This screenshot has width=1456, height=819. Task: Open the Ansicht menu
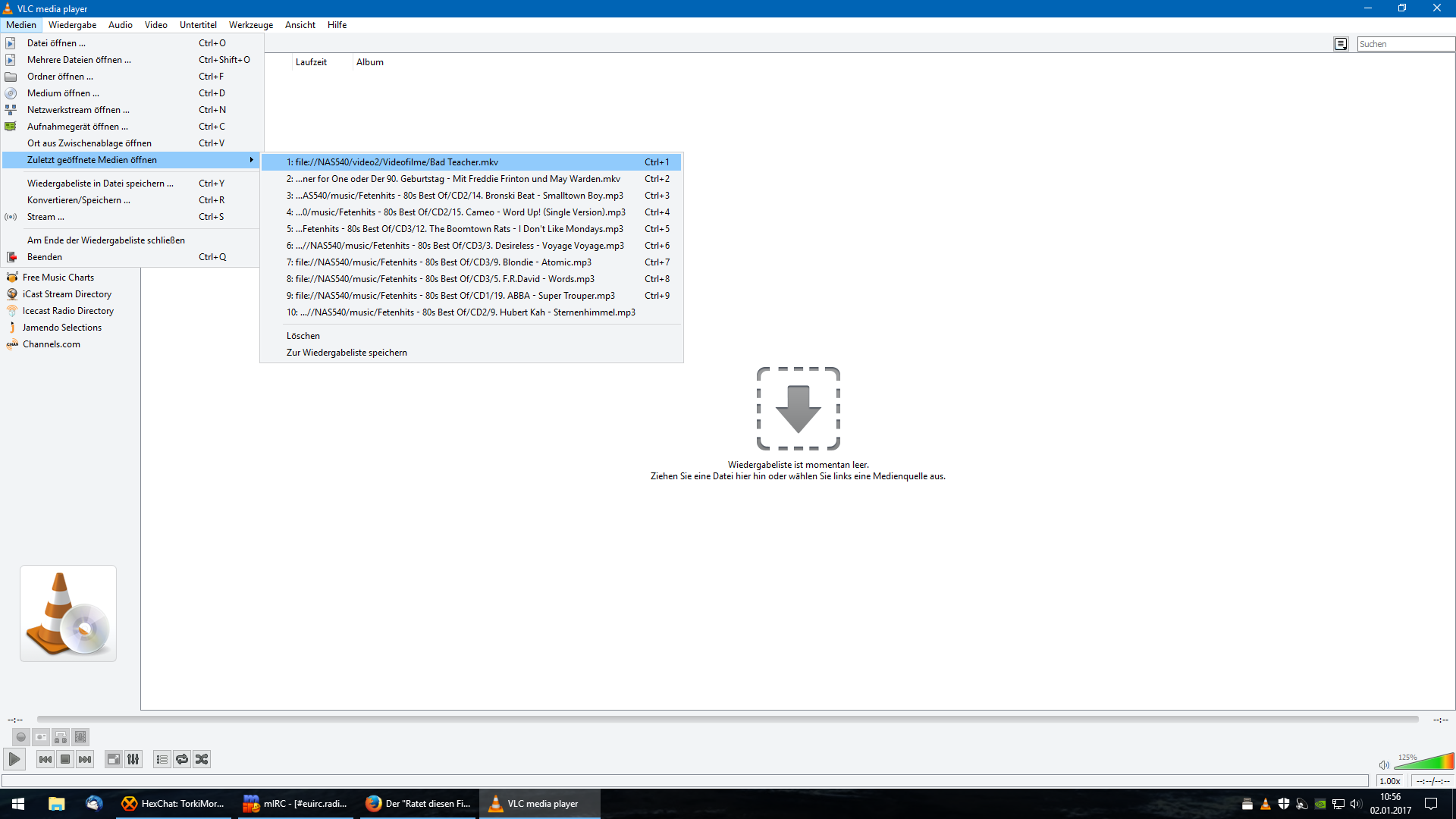click(x=300, y=25)
